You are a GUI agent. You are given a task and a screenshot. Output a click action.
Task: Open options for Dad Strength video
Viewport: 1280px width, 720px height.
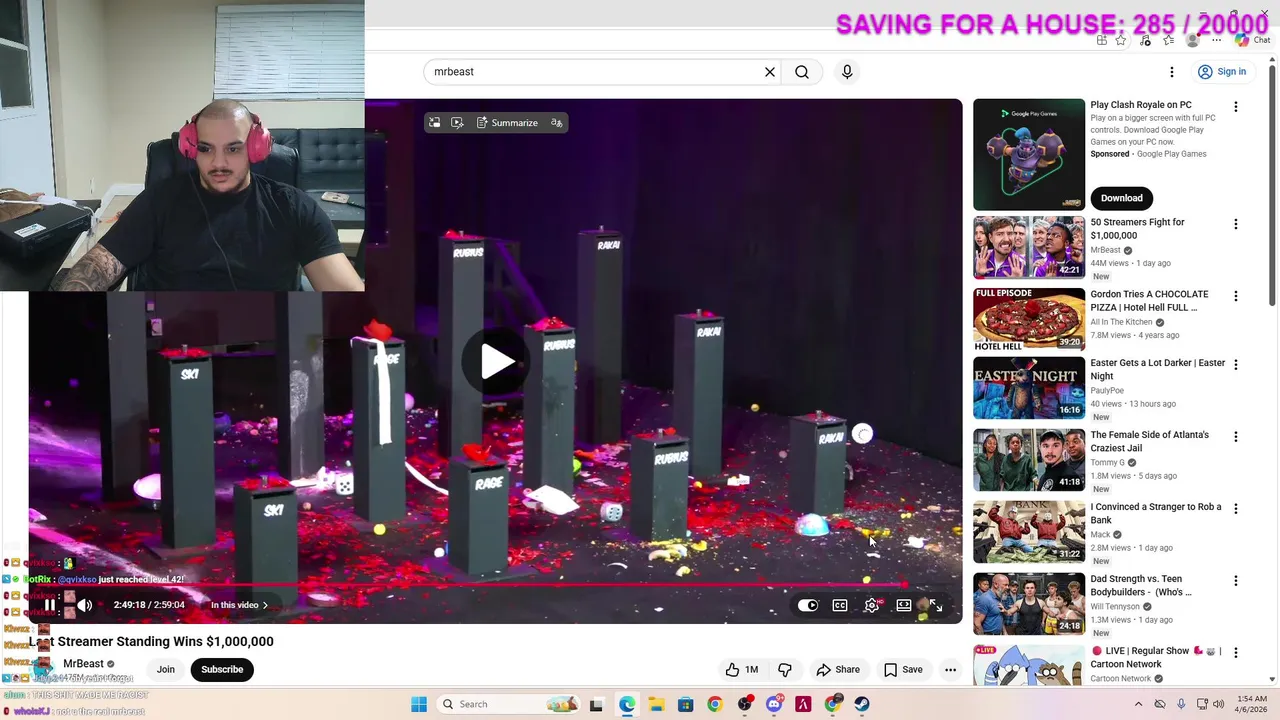click(x=1236, y=581)
